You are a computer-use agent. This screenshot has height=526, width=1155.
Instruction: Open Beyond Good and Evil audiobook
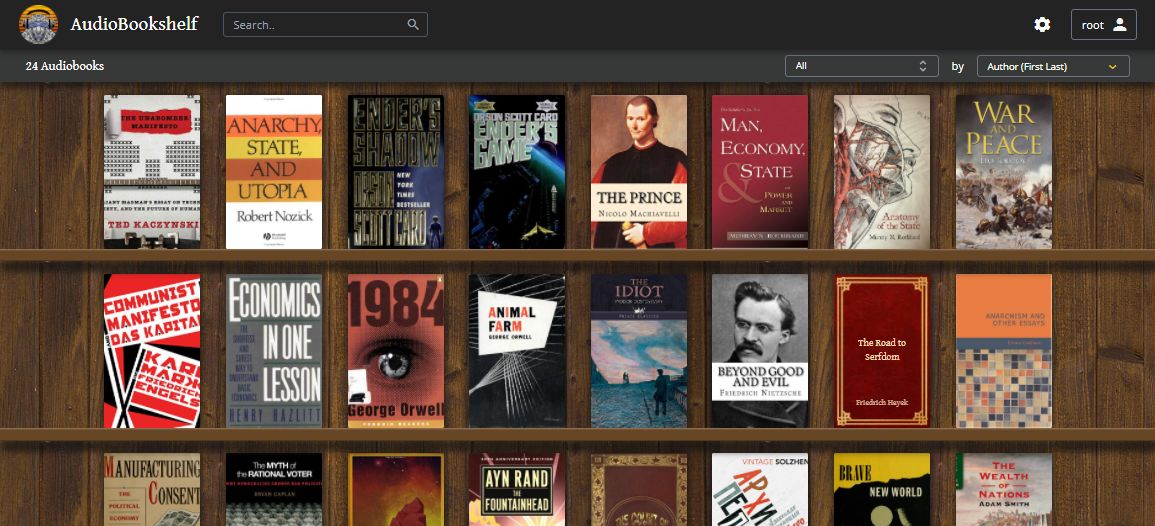pos(760,351)
